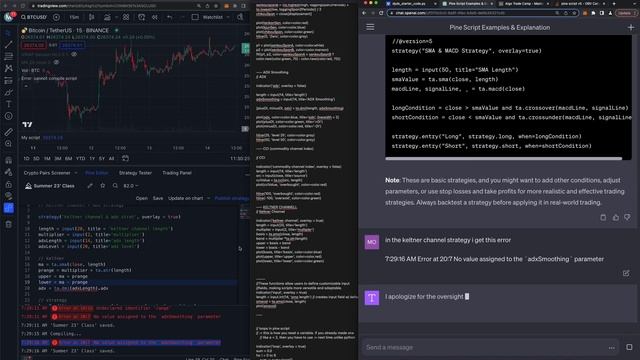Click the Pine Editor search magnifier icon
This screenshot has height=360, width=640.
115,186
